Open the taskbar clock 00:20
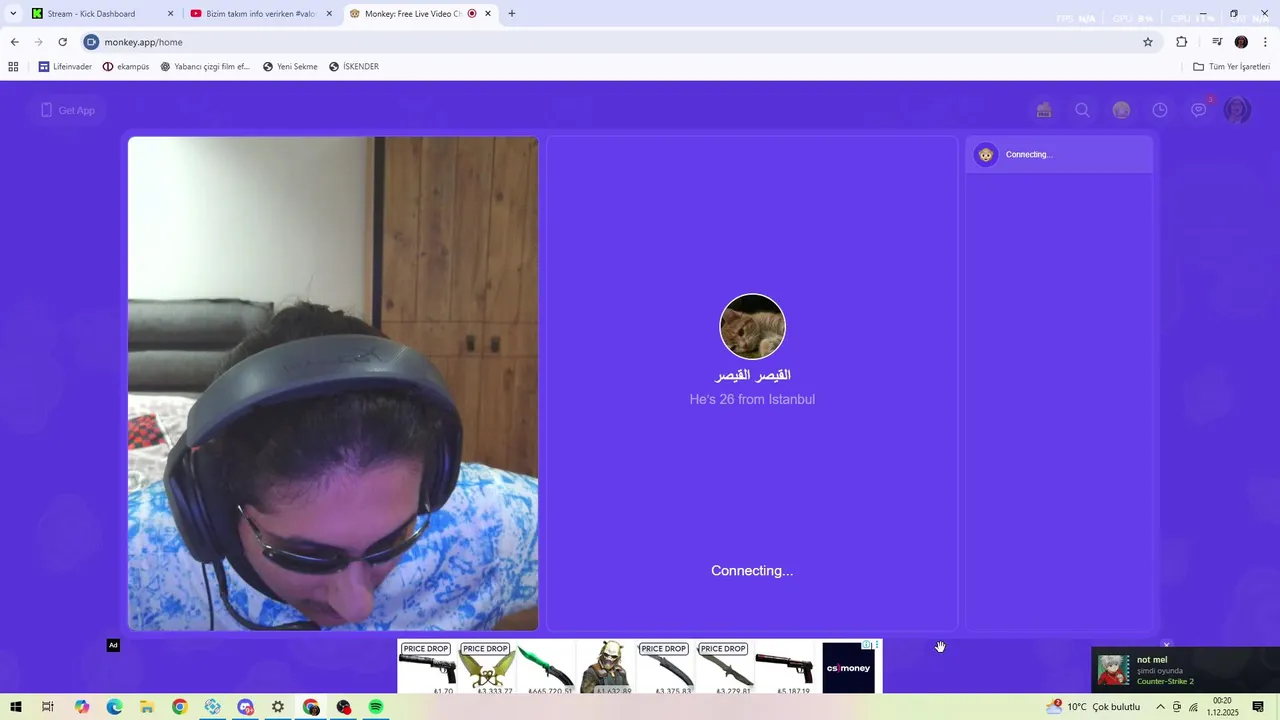The height and width of the screenshot is (720, 1280). tap(1222, 707)
